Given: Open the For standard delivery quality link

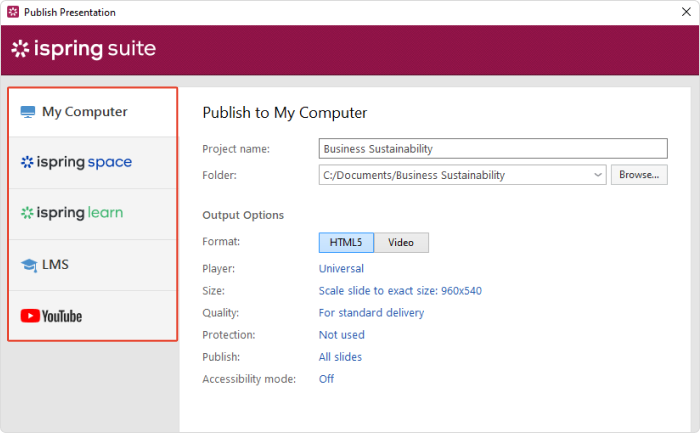Looking at the screenshot, I should point(371,313).
